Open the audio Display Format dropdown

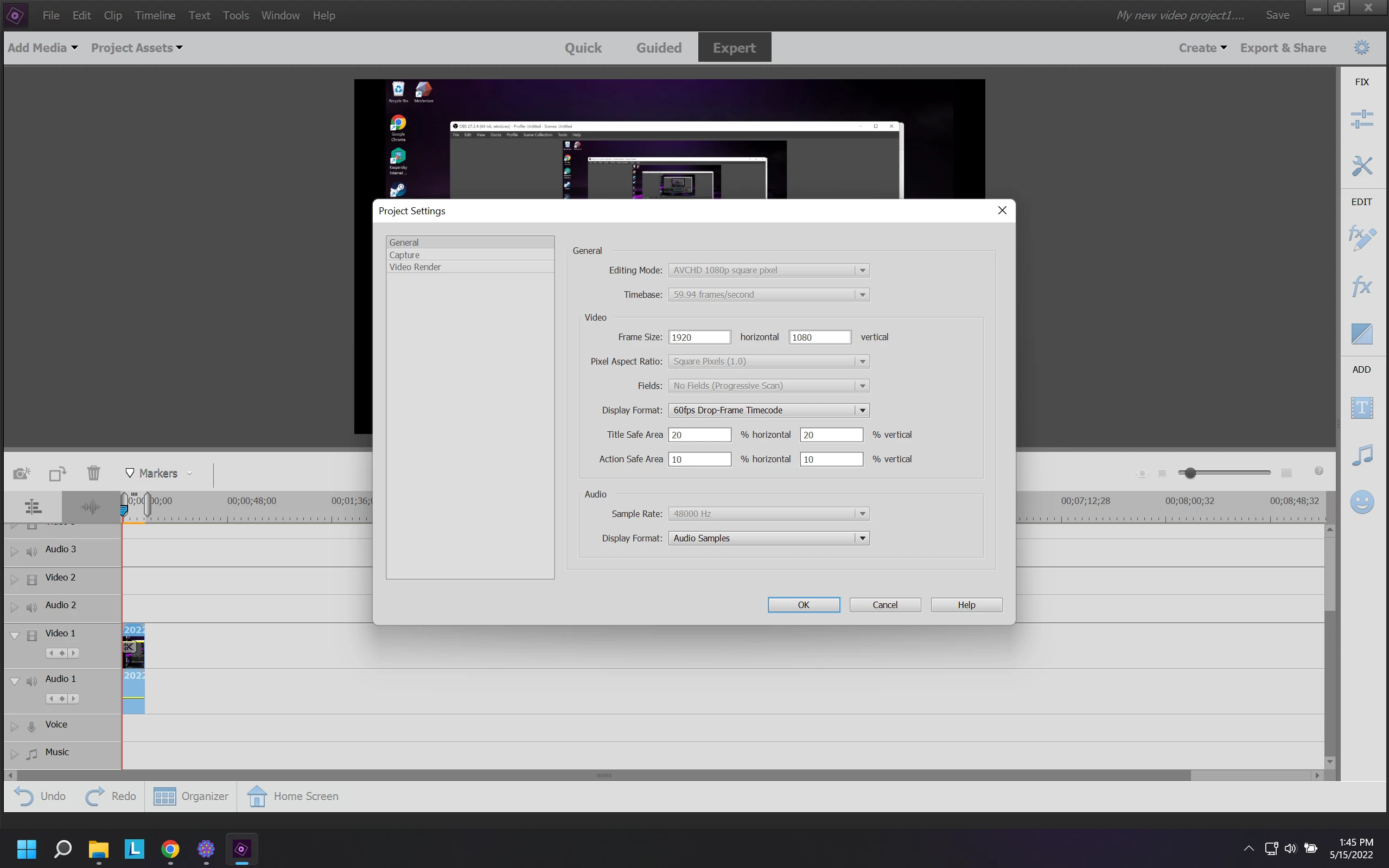tap(862, 538)
